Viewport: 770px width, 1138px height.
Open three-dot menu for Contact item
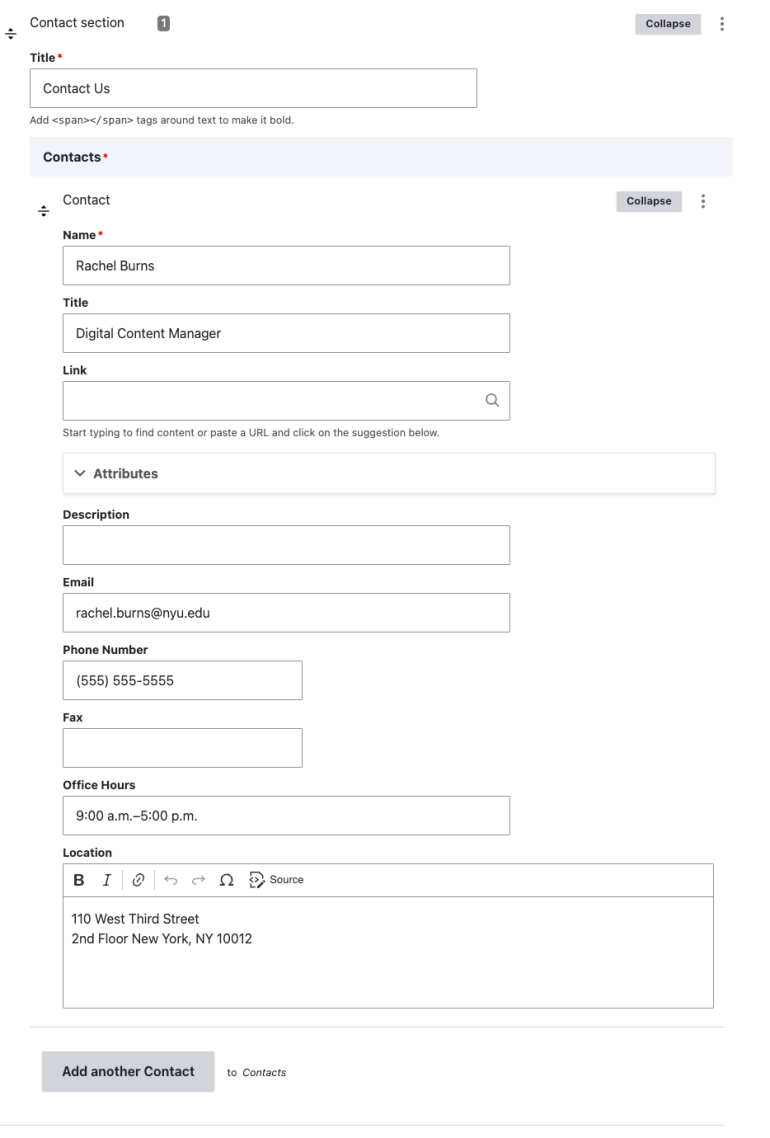(x=703, y=201)
